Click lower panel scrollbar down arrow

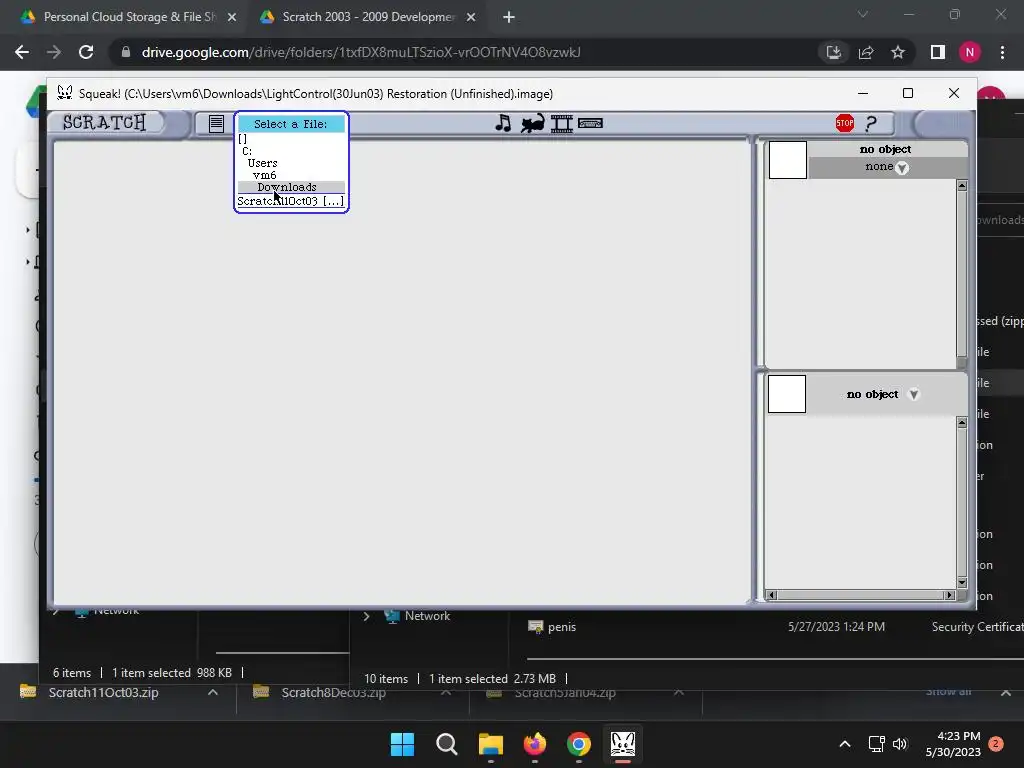(x=962, y=582)
